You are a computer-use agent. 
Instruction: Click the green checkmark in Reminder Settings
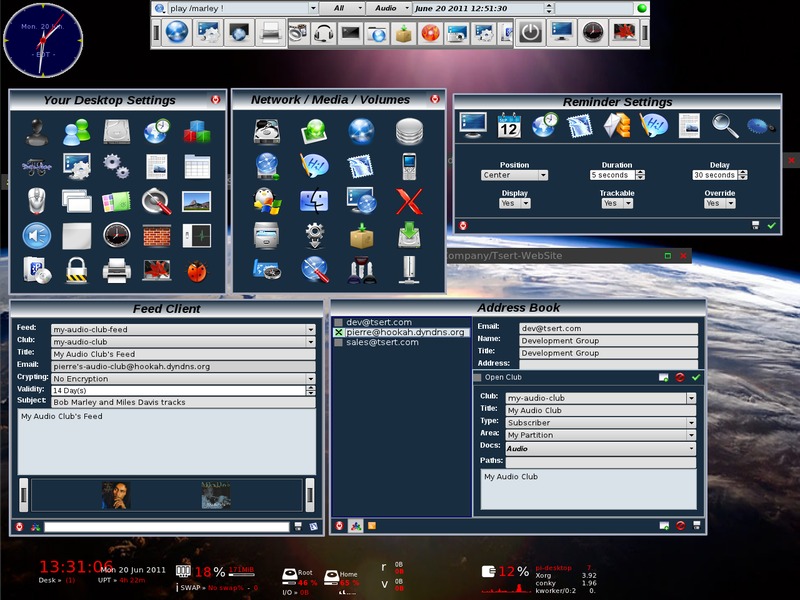[771, 226]
